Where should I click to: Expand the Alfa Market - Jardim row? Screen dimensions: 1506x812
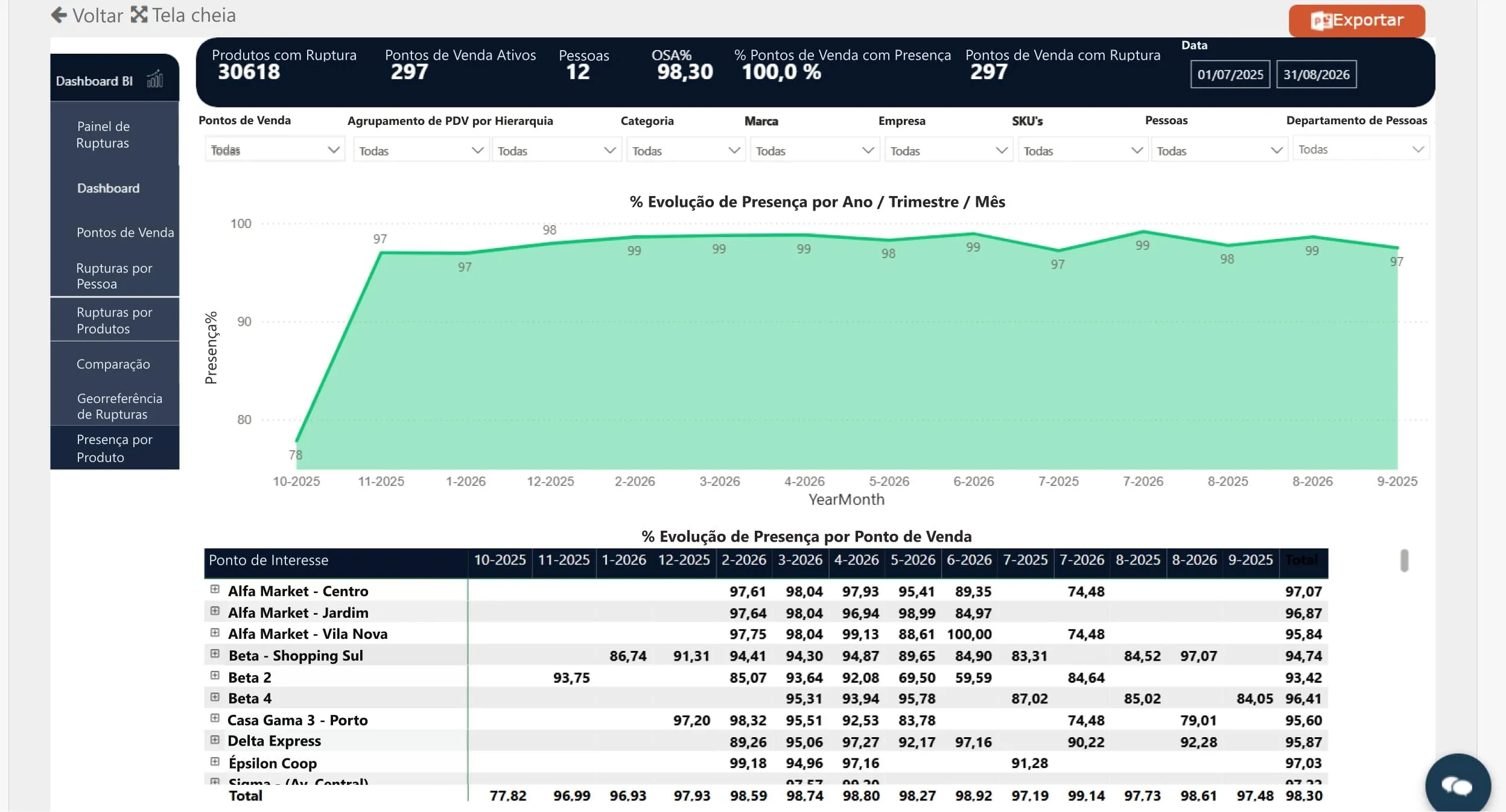click(x=215, y=611)
